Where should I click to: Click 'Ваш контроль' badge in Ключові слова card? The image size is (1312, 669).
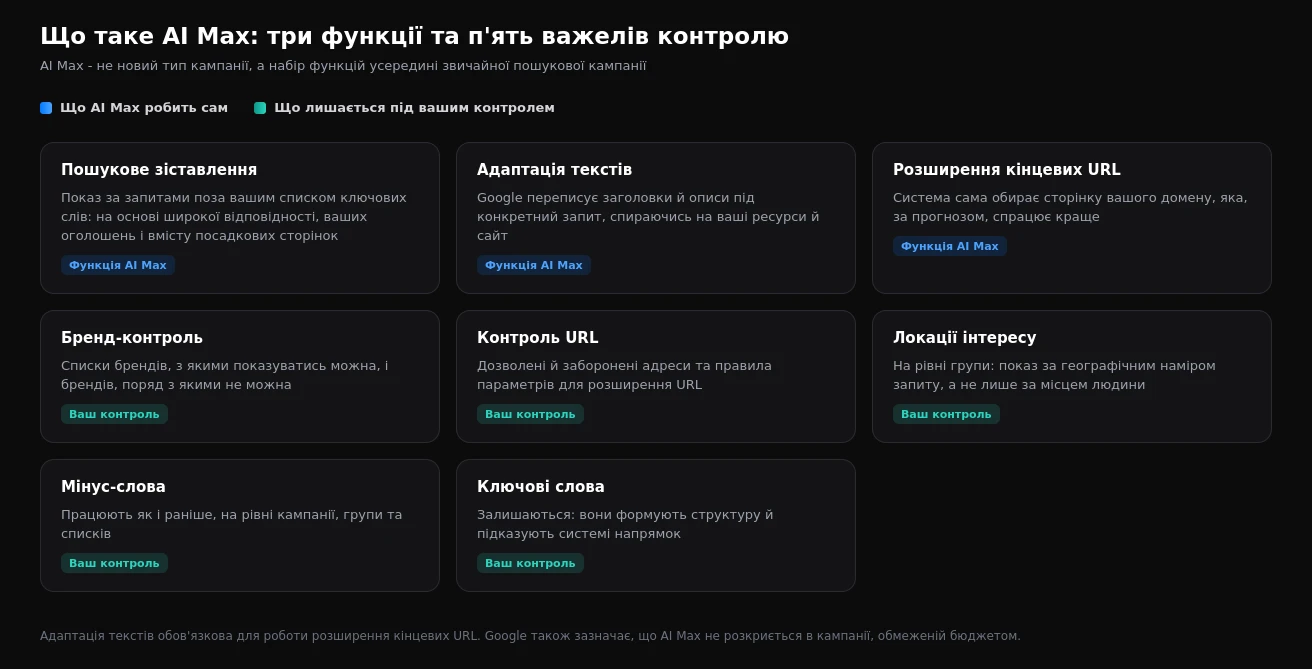click(530, 563)
